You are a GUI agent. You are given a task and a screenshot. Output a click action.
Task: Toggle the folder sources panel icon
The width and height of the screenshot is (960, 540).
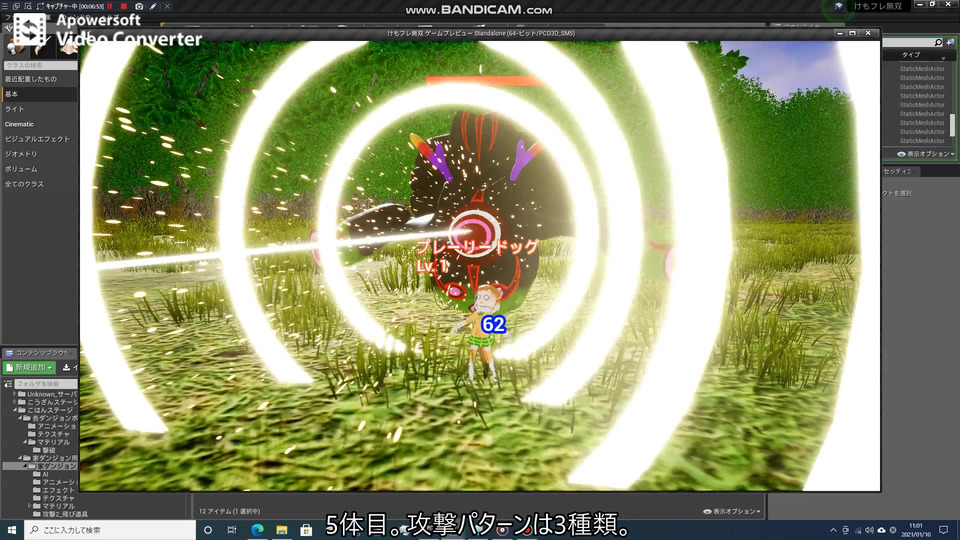[x=7, y=384]
